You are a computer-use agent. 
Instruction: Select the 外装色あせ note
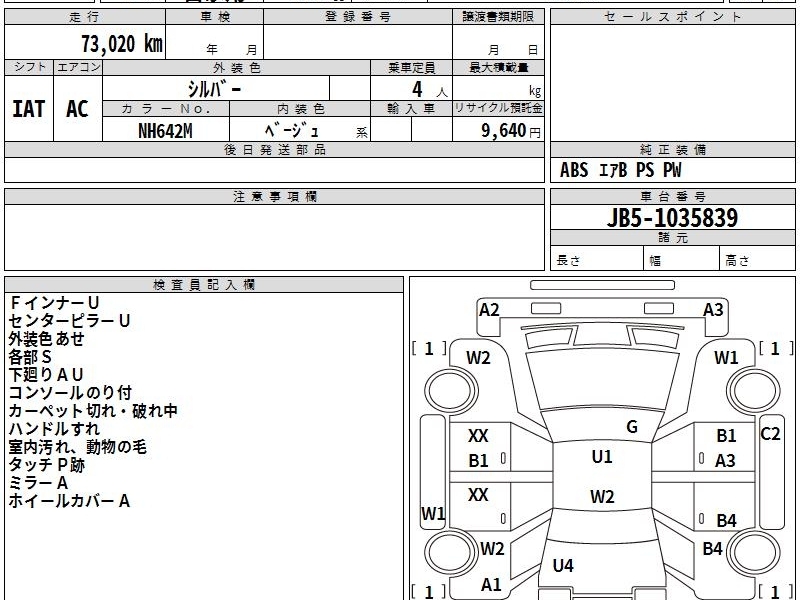[x=46, y=339]
